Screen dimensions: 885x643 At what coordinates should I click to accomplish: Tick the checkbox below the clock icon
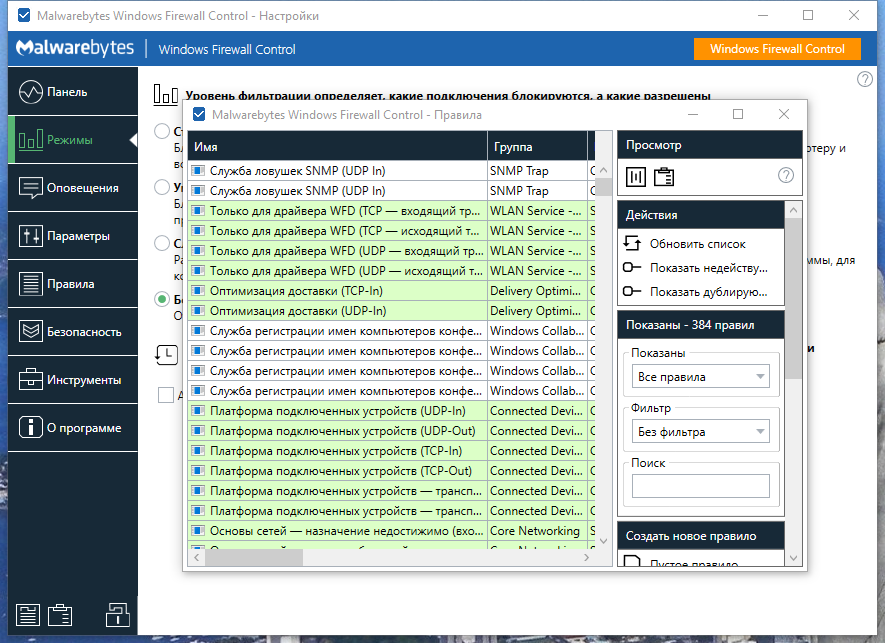[x=166, y=395]
